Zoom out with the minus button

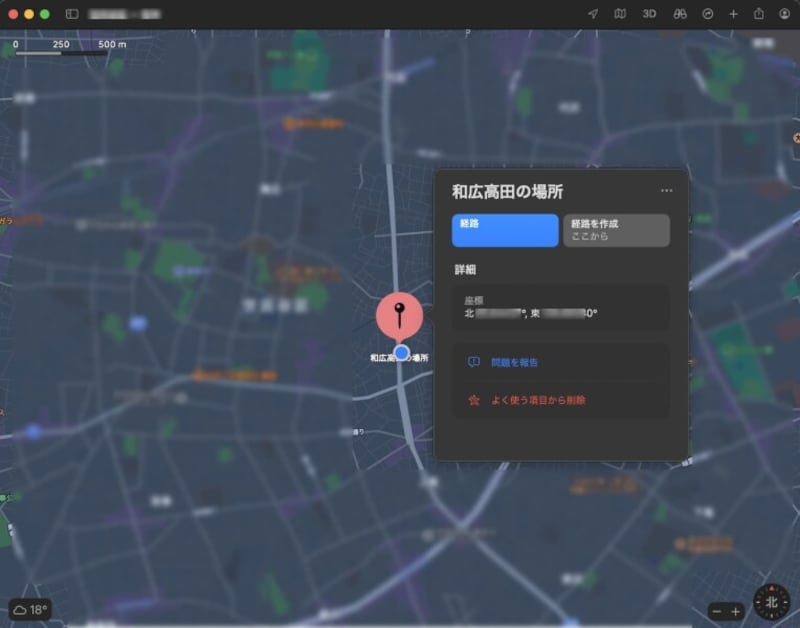[716, 611]
